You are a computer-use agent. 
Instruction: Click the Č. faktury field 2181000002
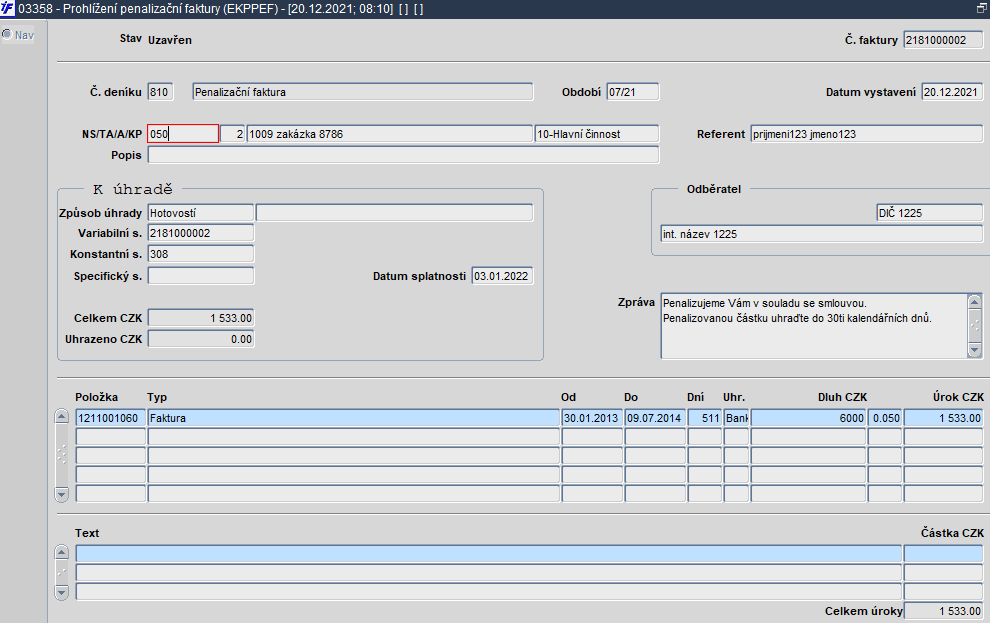pyautogui.click(x=943, y=40)
